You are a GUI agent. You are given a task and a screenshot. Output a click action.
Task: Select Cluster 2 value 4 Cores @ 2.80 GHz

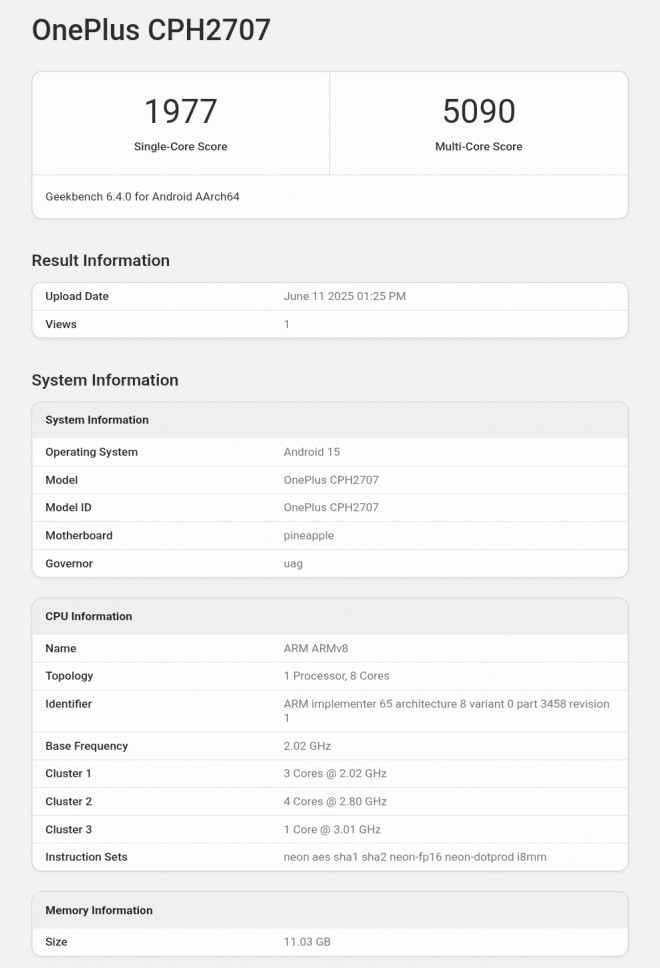[335, 802]
